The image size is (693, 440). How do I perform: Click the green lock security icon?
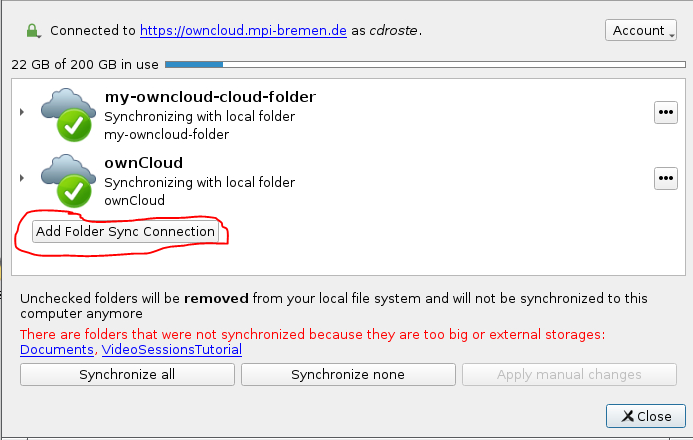click(33, 31)
